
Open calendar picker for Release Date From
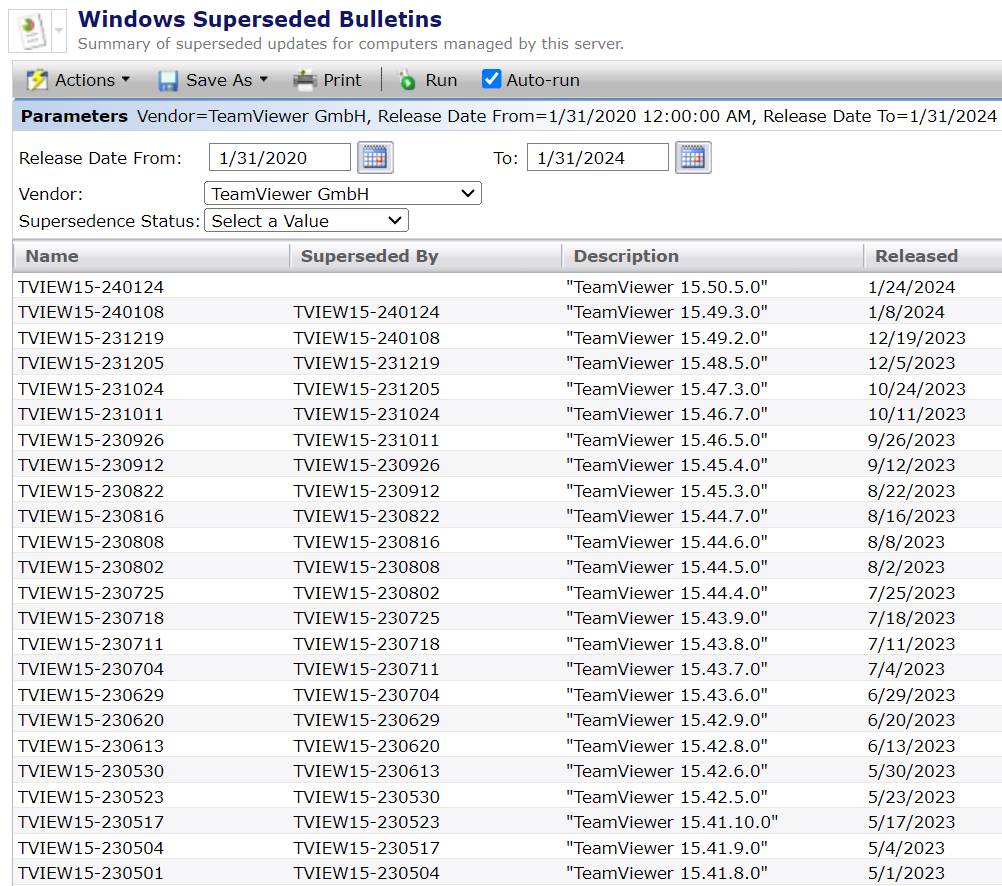pyautogui.click(x=375, y=158)
